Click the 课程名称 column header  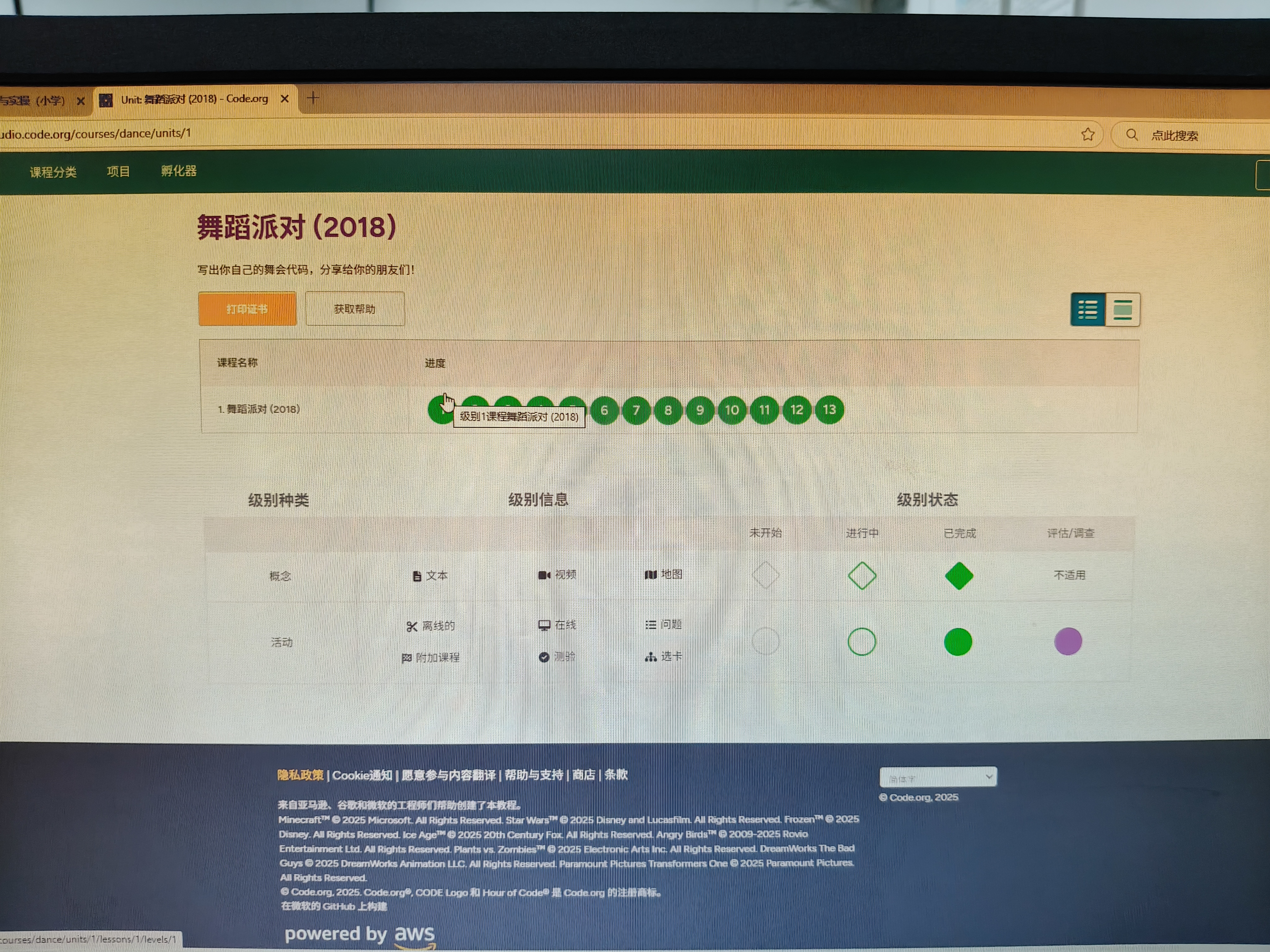237,363
